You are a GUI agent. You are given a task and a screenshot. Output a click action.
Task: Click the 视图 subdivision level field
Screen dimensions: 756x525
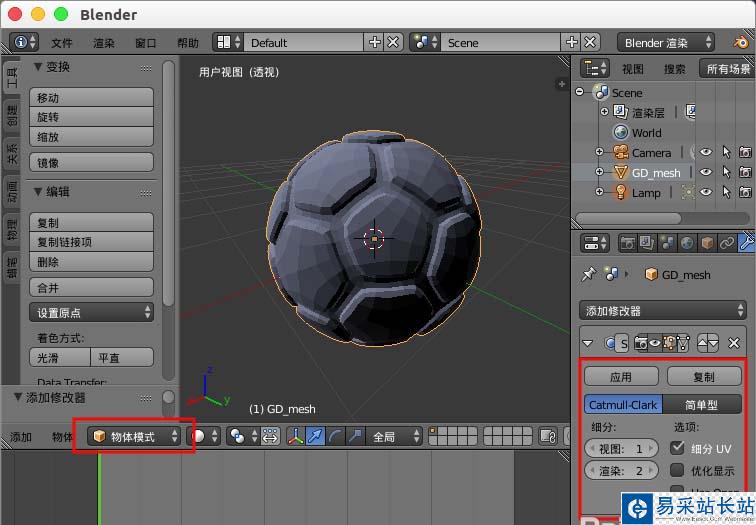coord(621,449)
